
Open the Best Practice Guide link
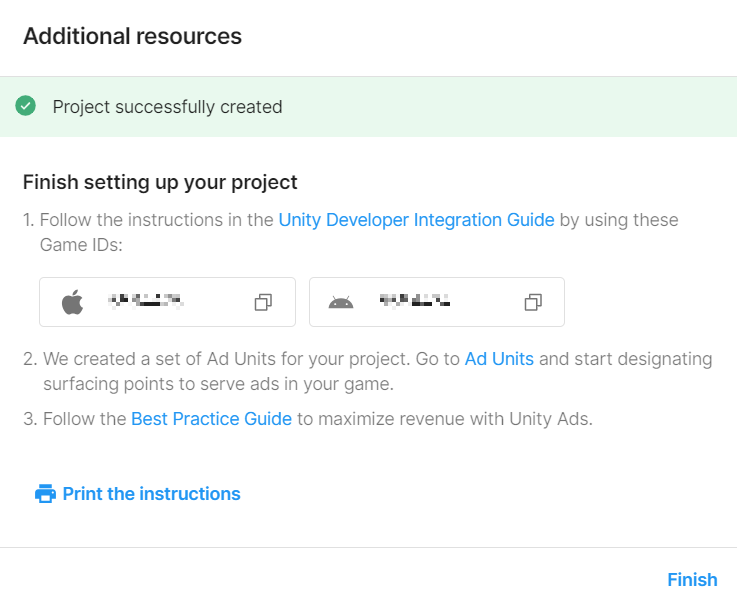(x=212, y=418)
